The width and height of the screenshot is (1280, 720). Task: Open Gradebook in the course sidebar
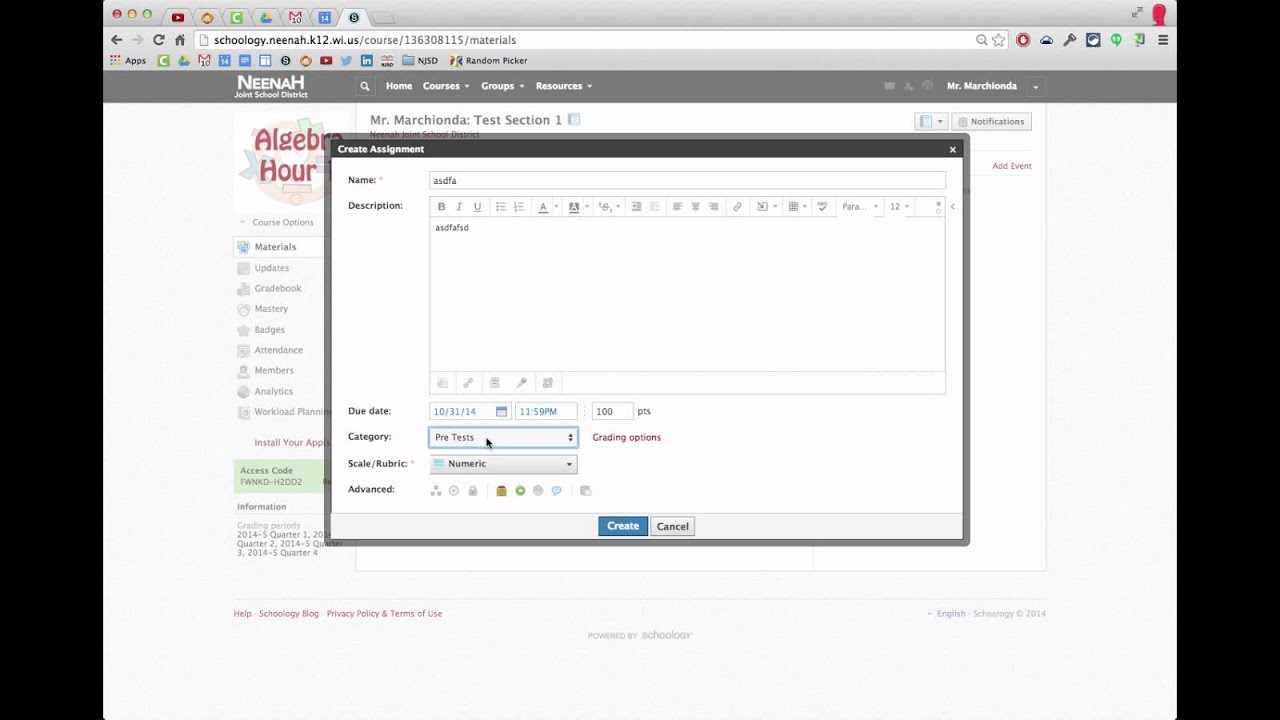277,288
